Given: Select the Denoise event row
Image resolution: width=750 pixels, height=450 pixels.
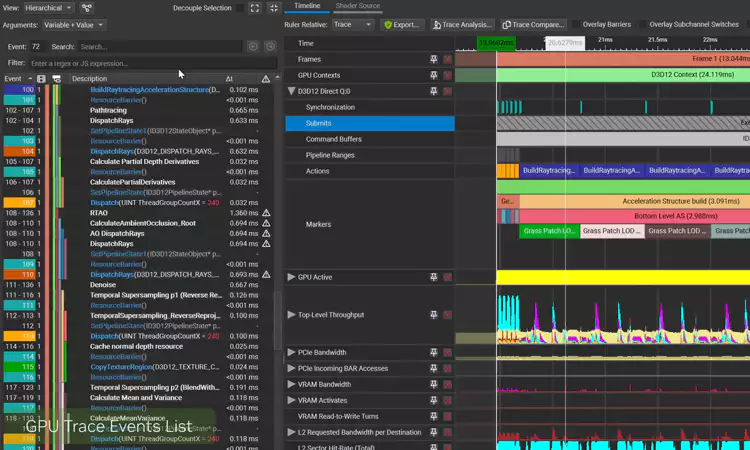Looking at the screenshot, I should coord(137,285).
